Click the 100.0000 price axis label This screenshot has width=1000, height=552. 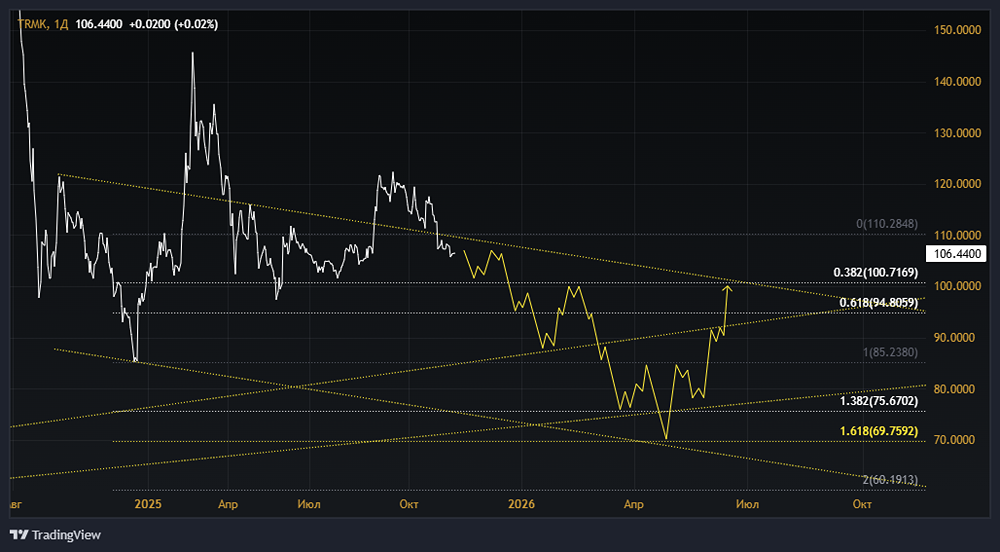[957, 286]
